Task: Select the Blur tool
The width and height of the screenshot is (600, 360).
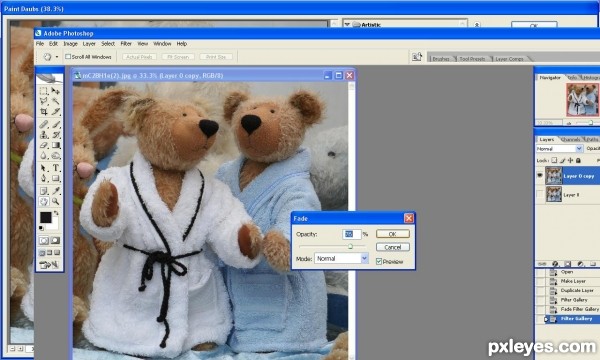Action: [x=44, y=155]
